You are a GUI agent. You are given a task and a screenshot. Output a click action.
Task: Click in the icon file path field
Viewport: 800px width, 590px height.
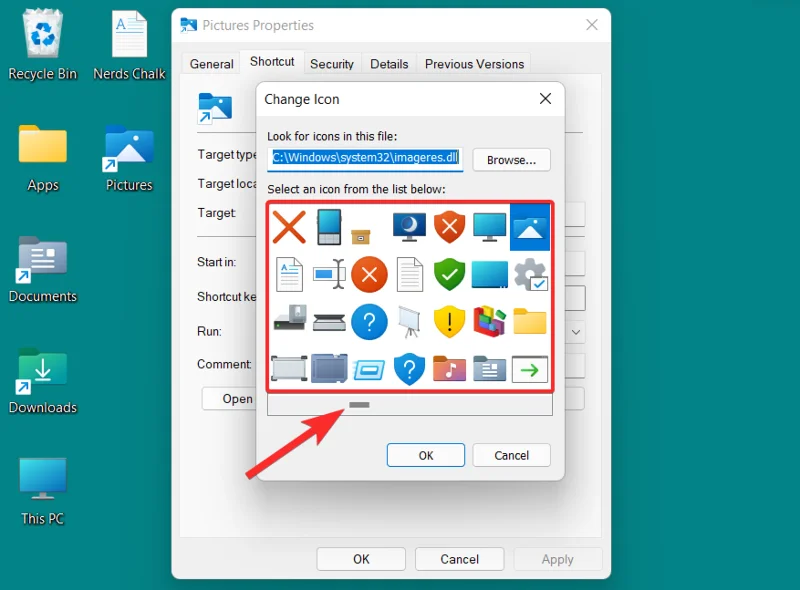tap(365, 157)
